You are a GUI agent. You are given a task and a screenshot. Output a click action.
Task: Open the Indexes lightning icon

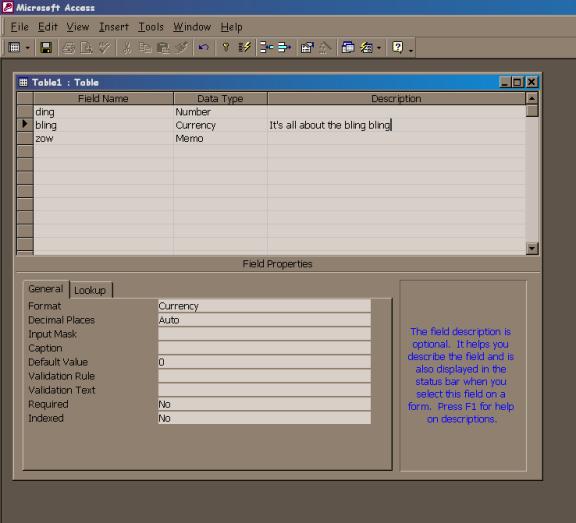(244, 48)
